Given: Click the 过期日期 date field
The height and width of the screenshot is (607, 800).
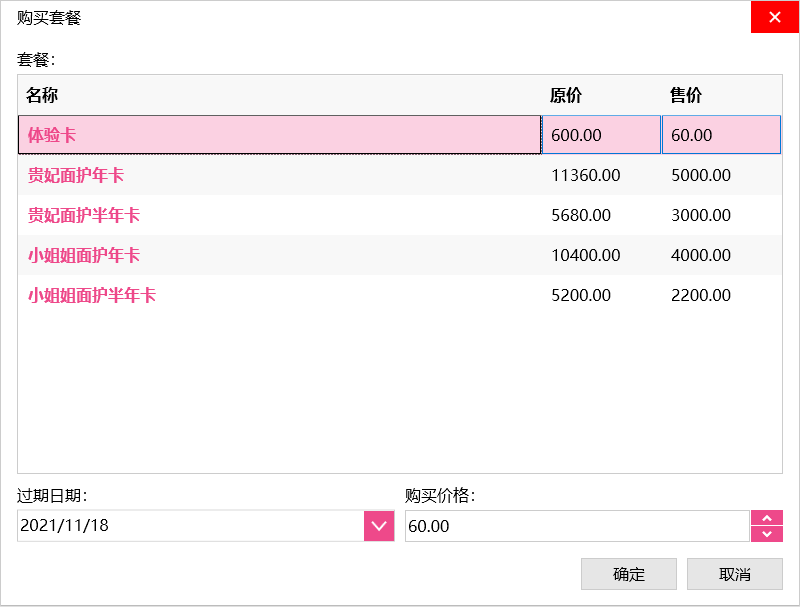Looking at the screenshot, I should point(190,526).
